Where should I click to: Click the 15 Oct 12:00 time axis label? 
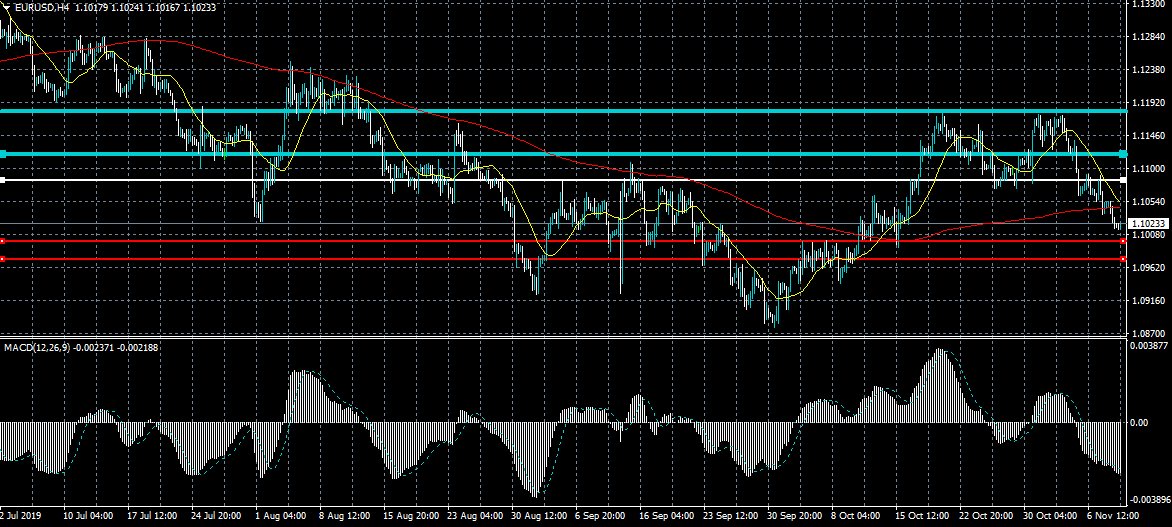[921, 518]
